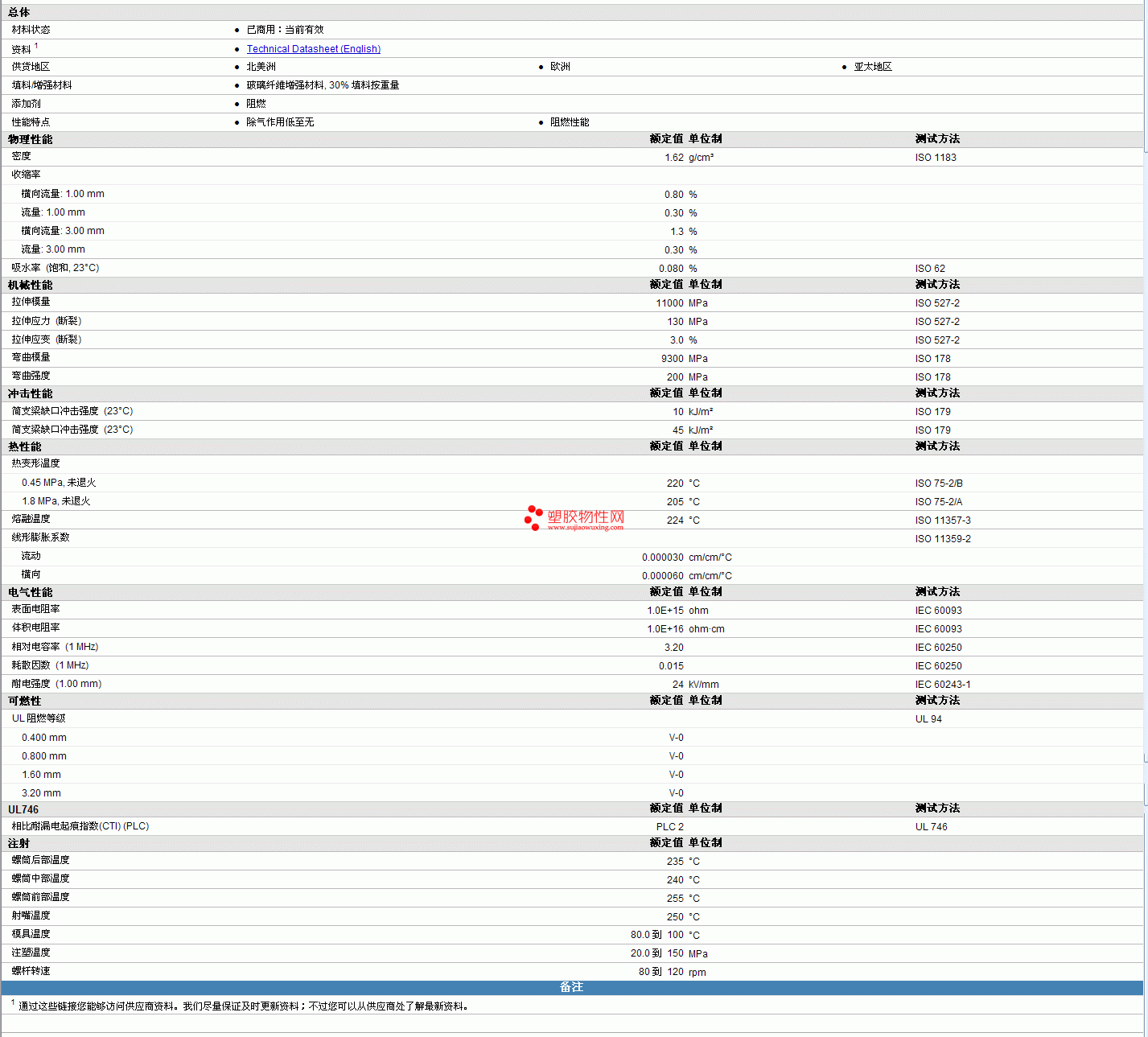Click the ISO 11359-2 test method
This screenshot has width=1148, height=1037.
[943, 539]
